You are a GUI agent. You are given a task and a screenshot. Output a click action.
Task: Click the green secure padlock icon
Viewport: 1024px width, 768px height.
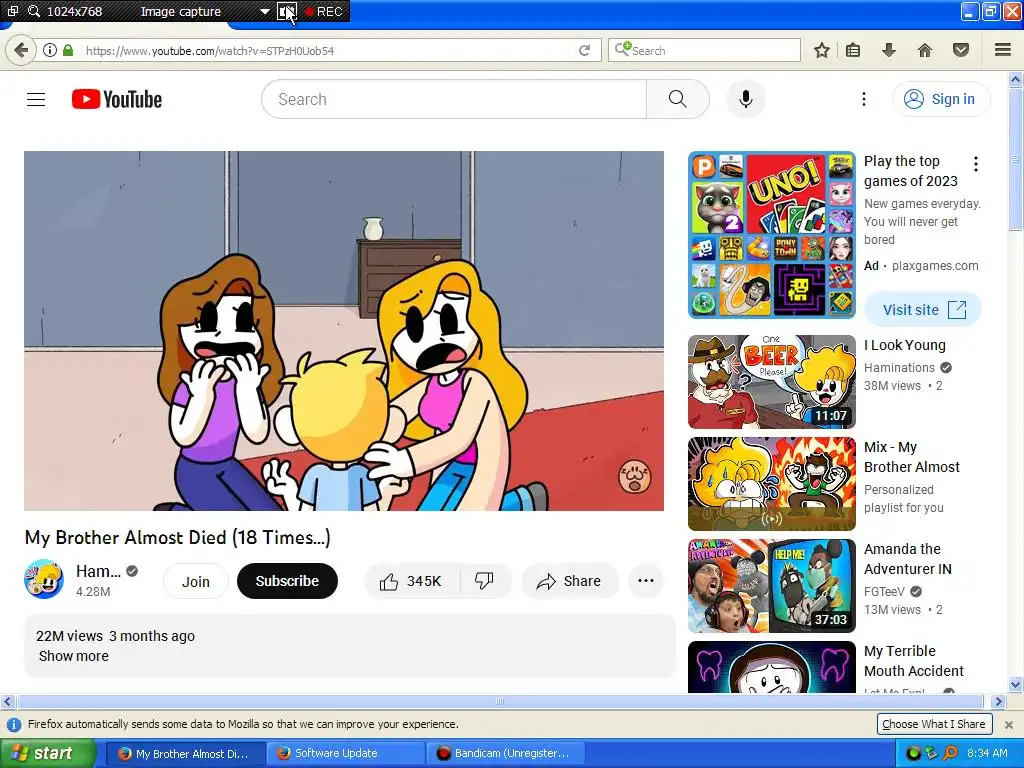coord(67,50)
